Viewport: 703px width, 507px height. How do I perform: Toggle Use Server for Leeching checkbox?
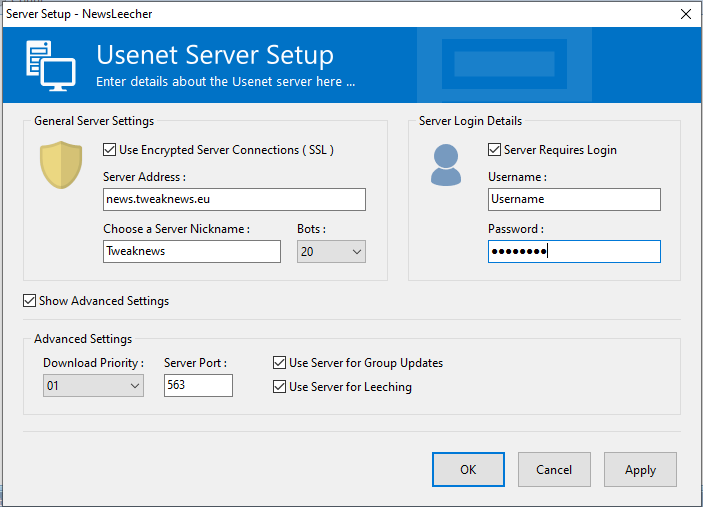[x=279, y=386]
